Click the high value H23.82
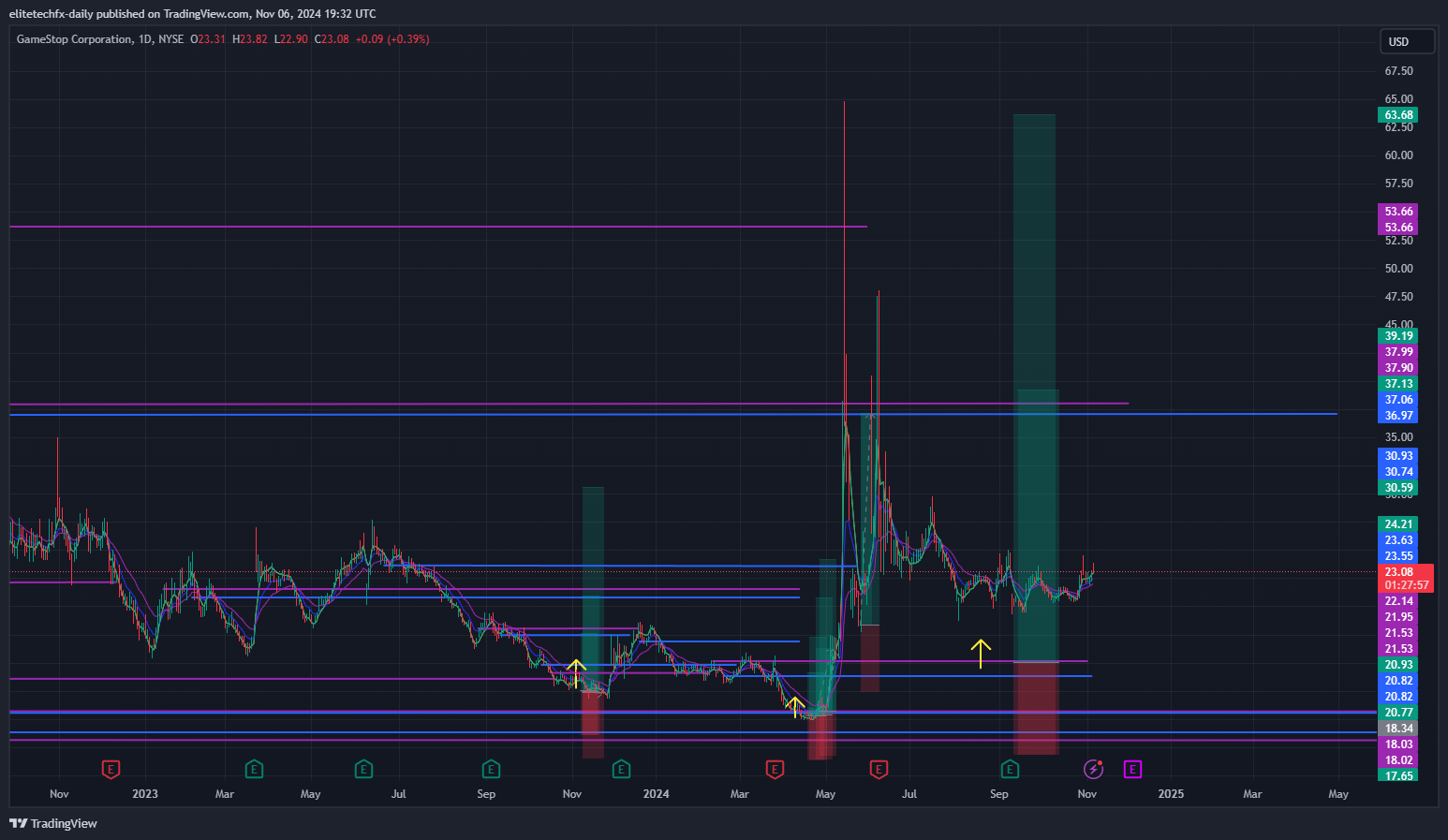Screen dimensions: 1448x840 pos(250,39)
